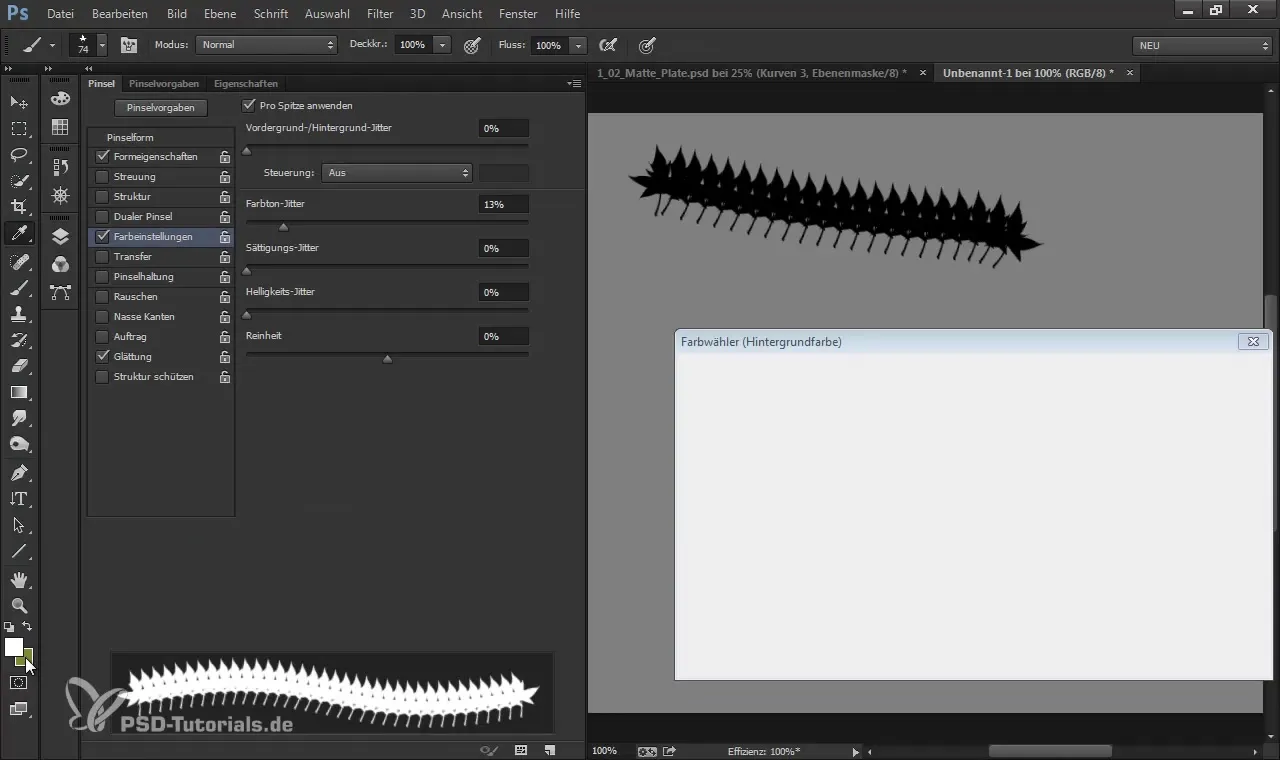
Task: Uncheck Glättung checkbox
Action: tap(102, 357)
